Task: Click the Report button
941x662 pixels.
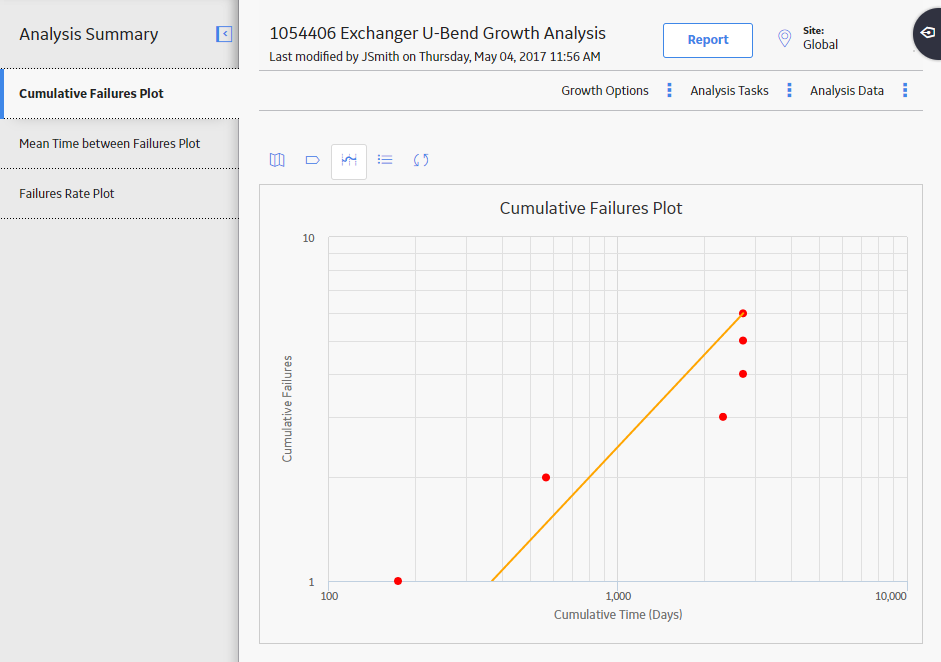Action: click(x=708, y=40)
